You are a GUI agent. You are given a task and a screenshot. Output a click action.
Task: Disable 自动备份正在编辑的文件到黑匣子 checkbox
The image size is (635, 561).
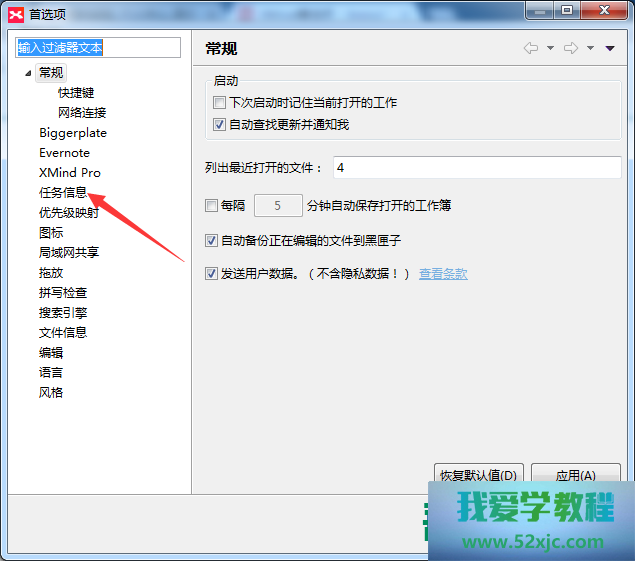pyautogui.click(x=211, y=241)
